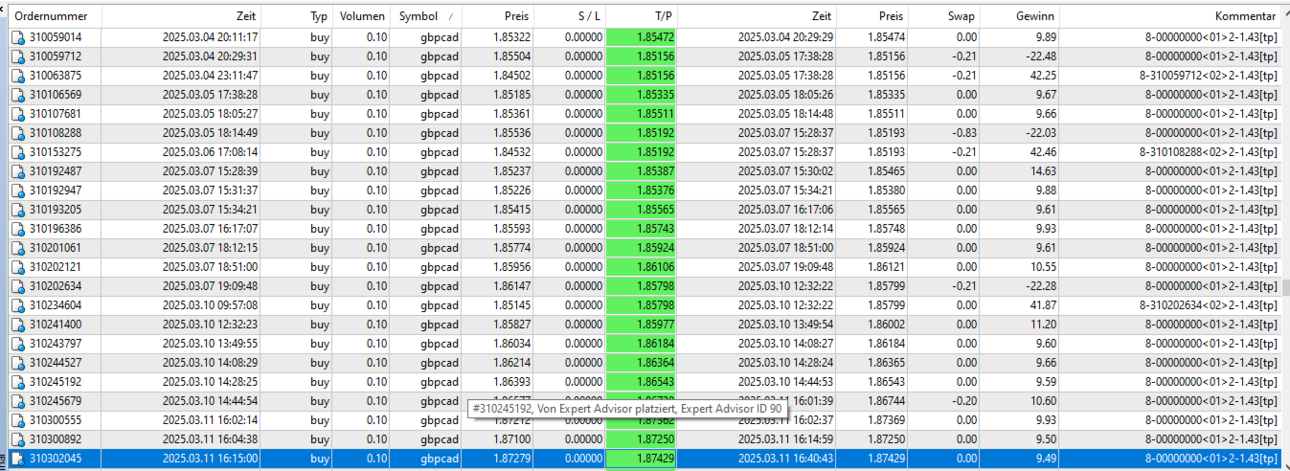
Task: Click the order icon for 310193205
Action: point(18,210)
